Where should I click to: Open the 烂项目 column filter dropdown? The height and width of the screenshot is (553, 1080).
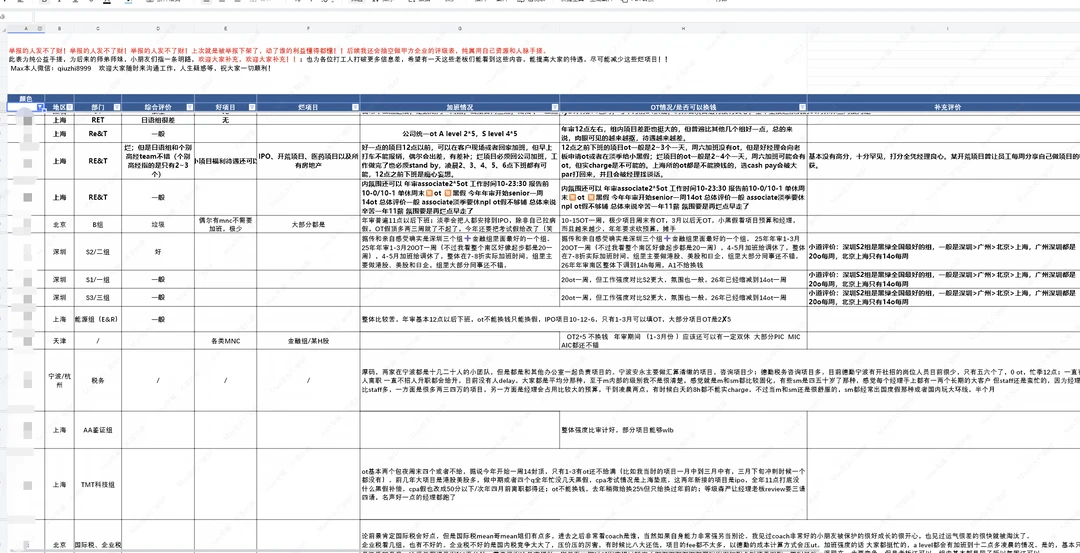pos(355,107)
